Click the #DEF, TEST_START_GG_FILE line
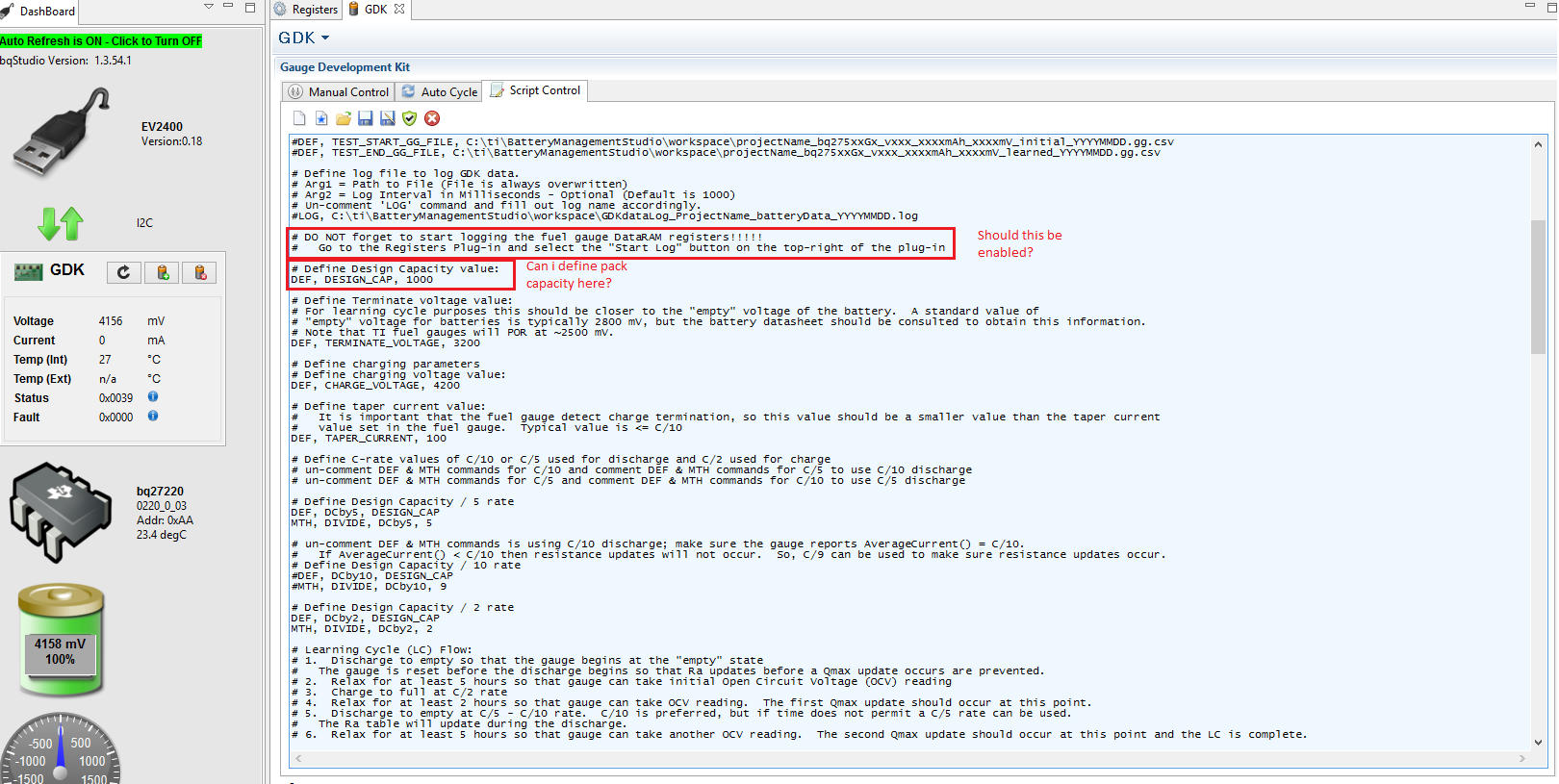 click(x=732, y=142)
